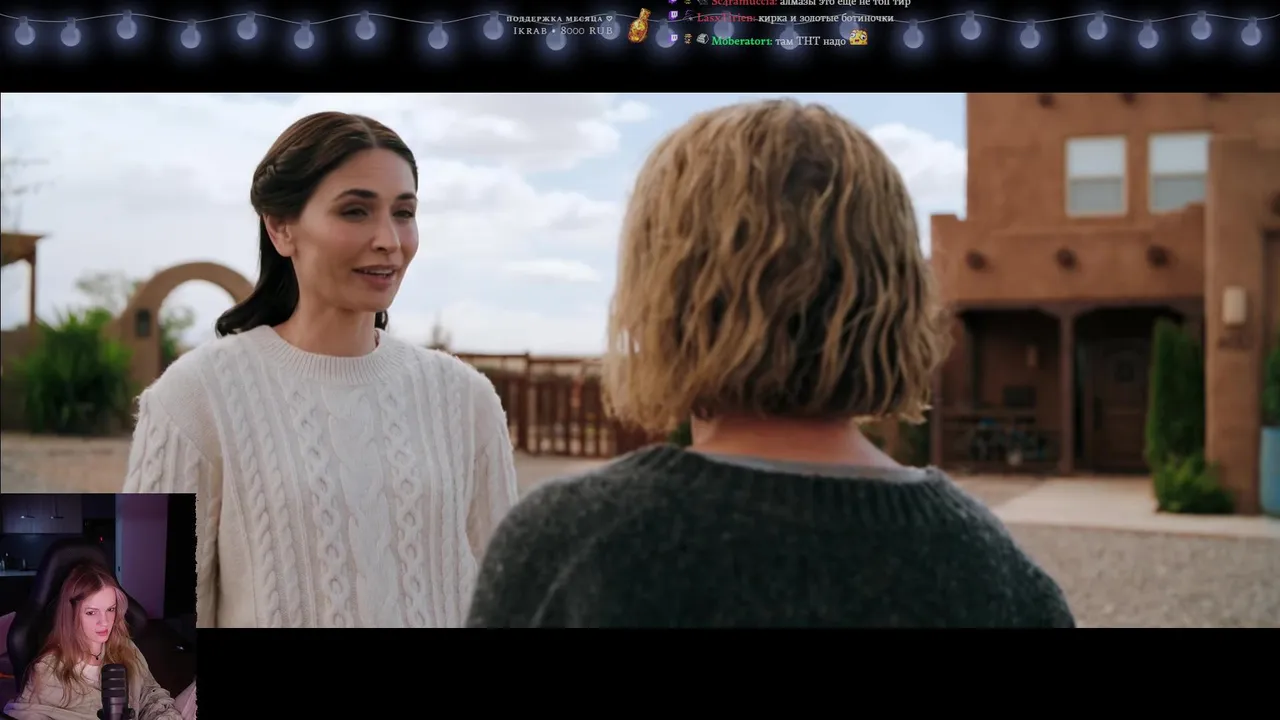This screenshot has height=720, width=1280.
Task: Click the golden bottle donation icon
Action: [639, 25]
